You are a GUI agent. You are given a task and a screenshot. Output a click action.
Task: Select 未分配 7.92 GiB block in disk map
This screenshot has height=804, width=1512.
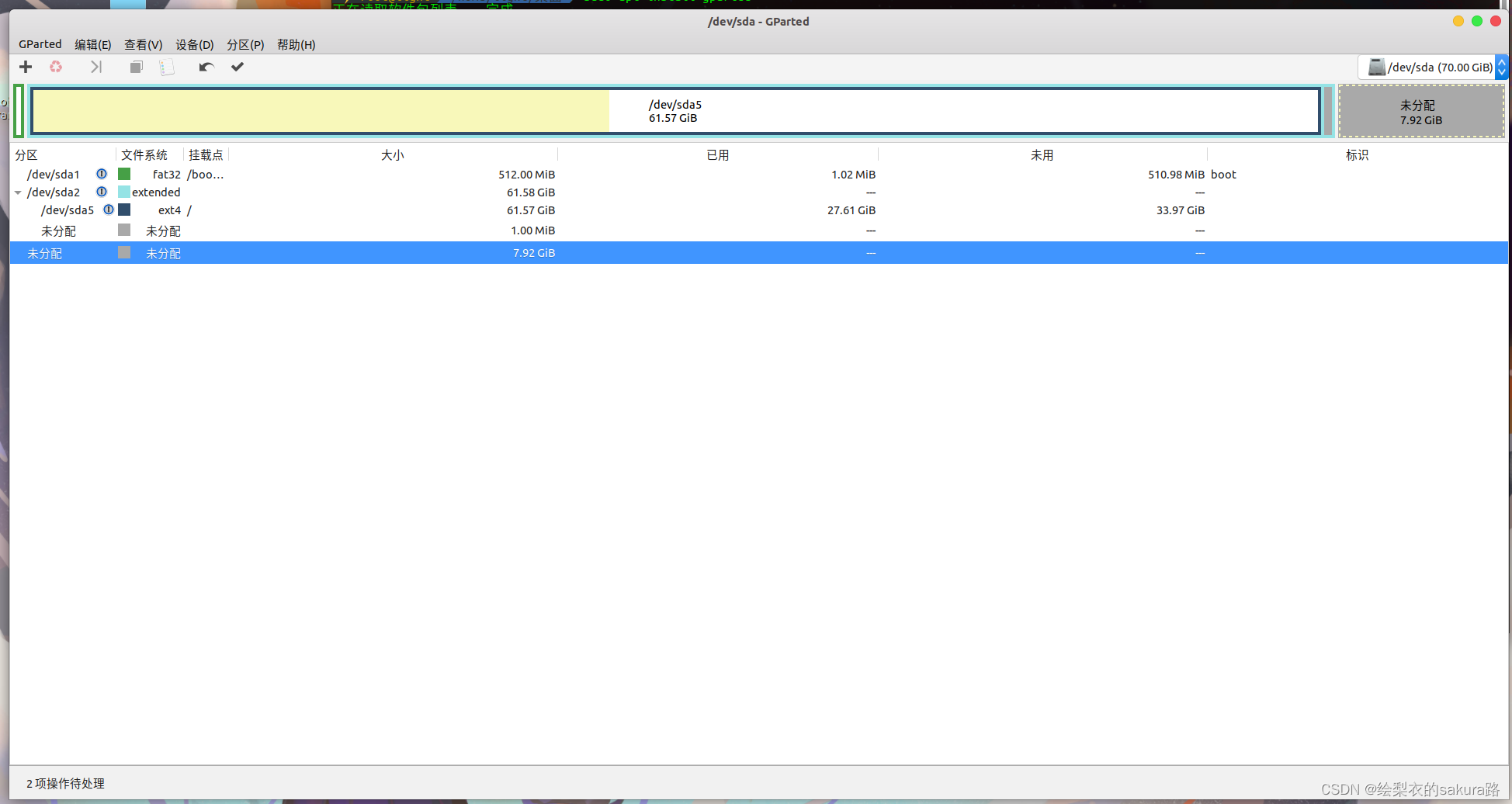[1421, 112]
